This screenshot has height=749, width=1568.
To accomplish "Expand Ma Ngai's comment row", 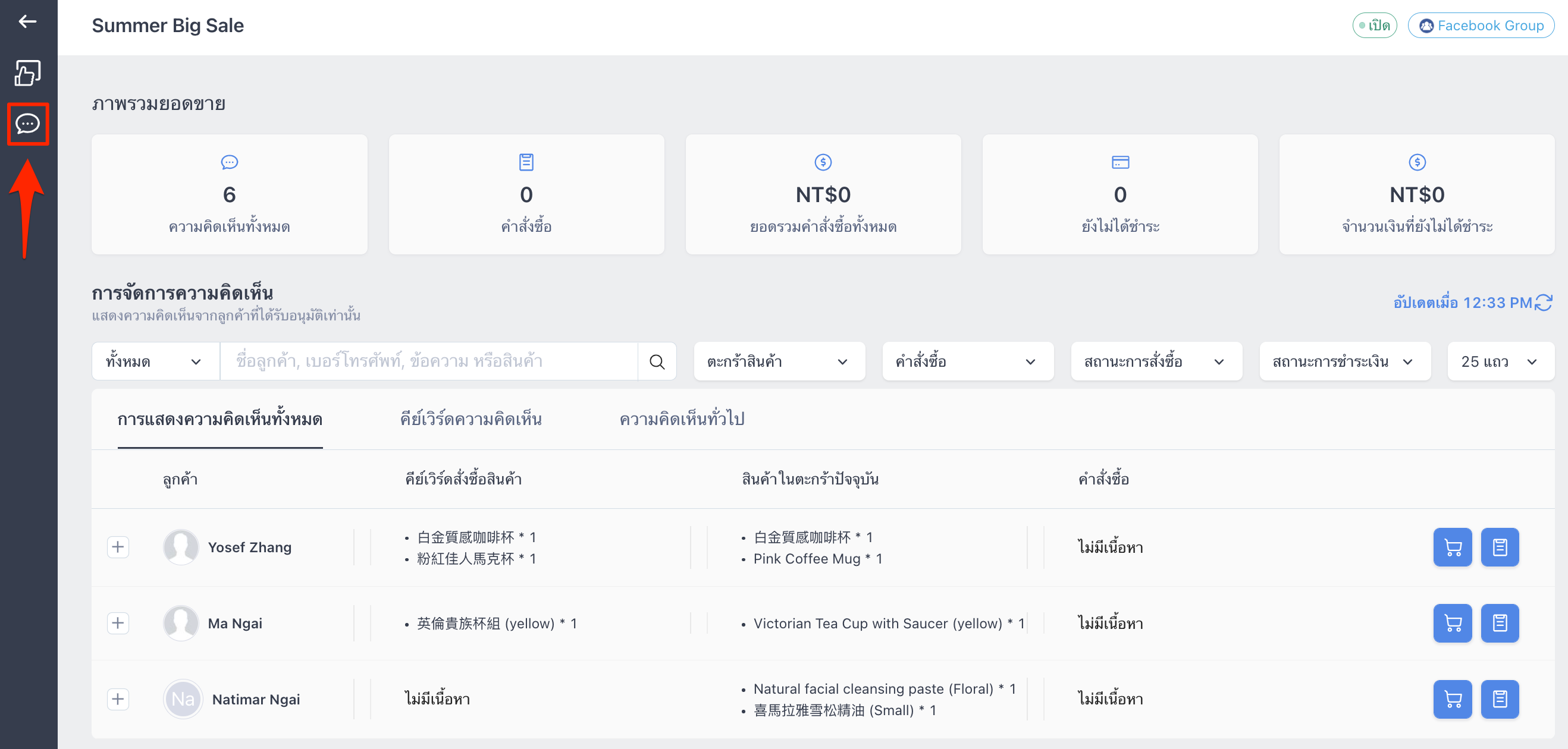I will pos(118,623).
